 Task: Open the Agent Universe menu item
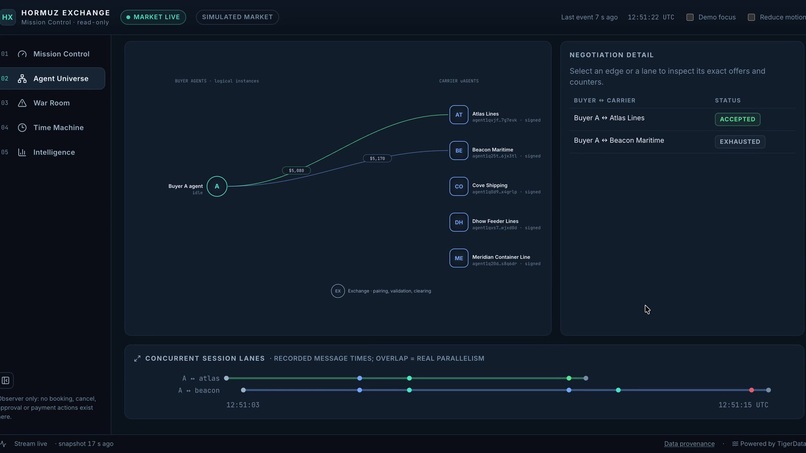52,79
